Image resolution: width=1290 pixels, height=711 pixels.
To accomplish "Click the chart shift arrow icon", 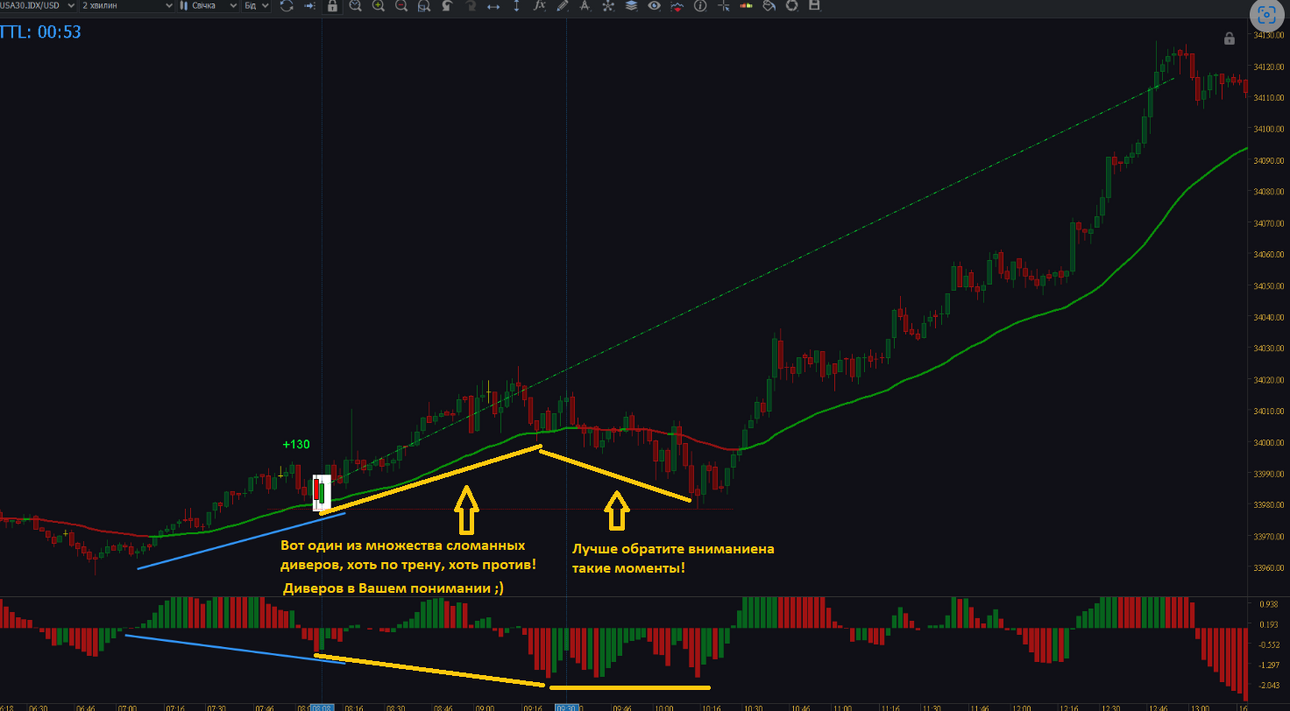I will pos(310,6).
